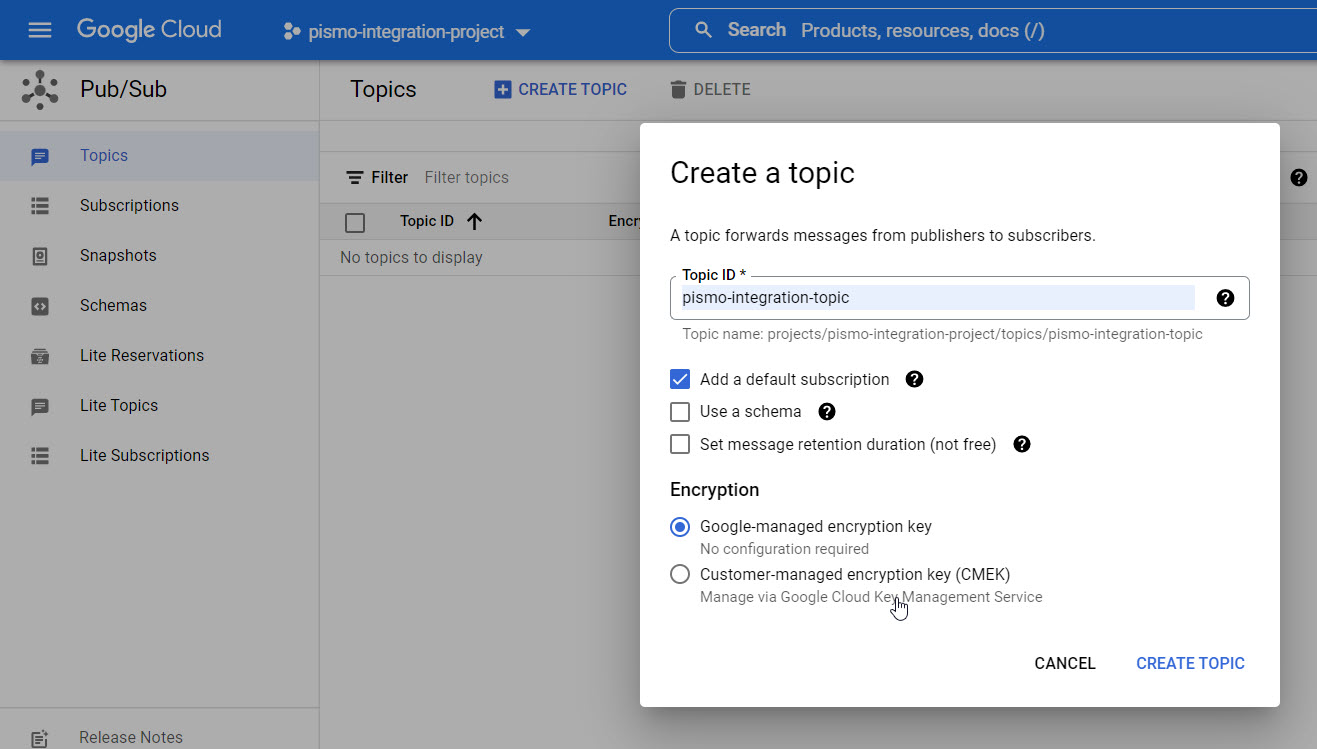
Task: Click help icon beside message retention duration
Action: pos(1022,445)
